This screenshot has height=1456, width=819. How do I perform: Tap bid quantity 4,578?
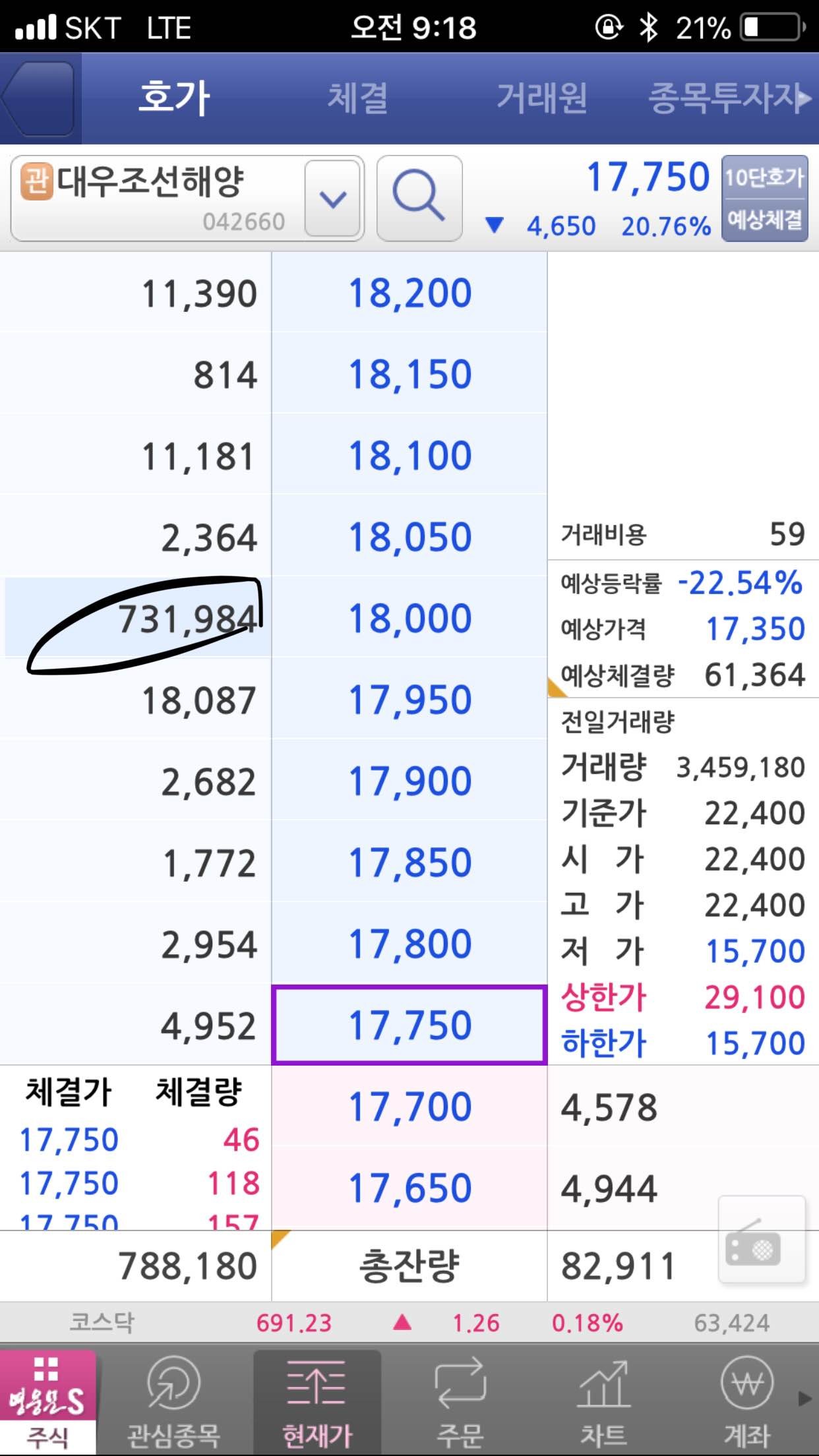tap(609, 1107)
